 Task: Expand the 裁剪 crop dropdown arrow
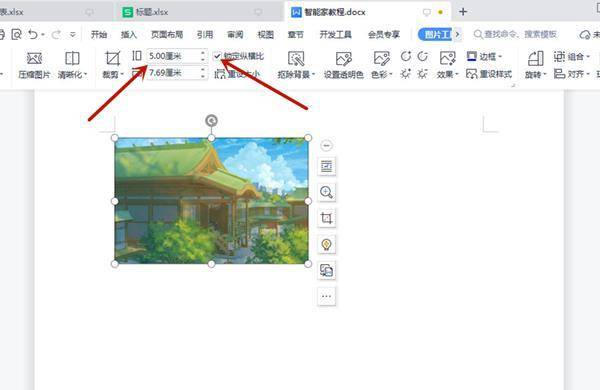[122, 74]
